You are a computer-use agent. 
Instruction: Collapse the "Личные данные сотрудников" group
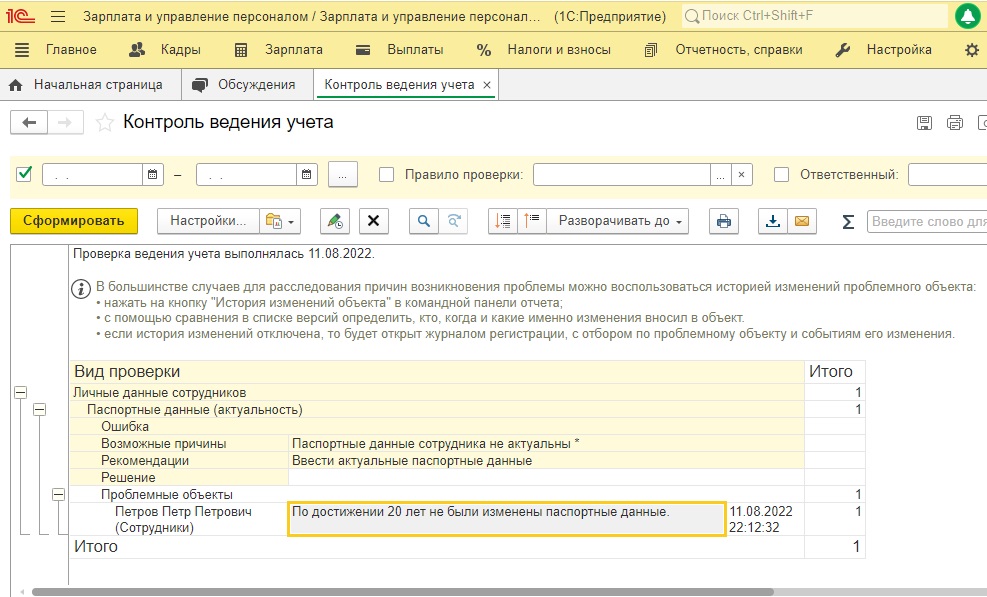coord(20,393)
